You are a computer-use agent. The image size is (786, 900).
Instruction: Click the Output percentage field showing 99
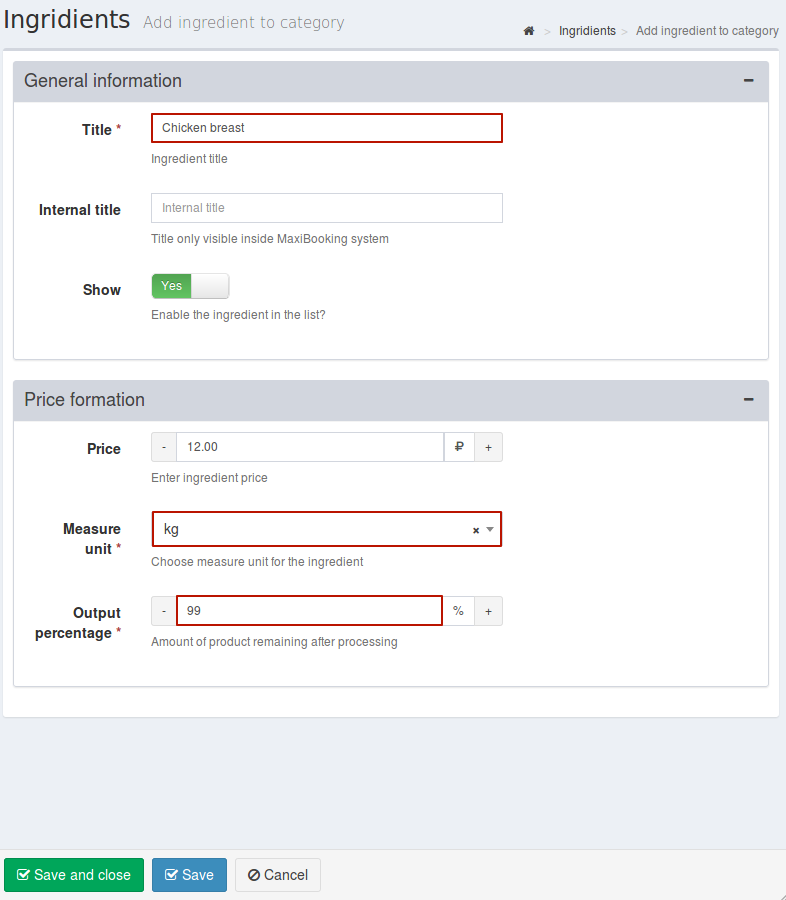click(x=309, y=611)
